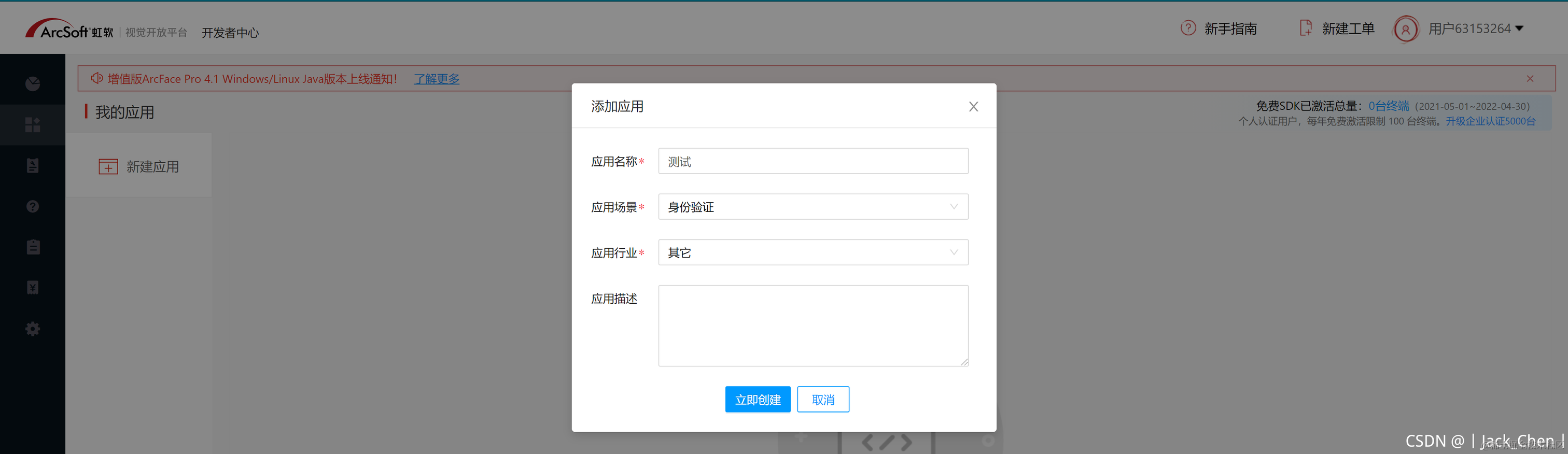Go to 开发者中心 in the header
Screen dimensions: 1568x454
(x=230, y=33)
